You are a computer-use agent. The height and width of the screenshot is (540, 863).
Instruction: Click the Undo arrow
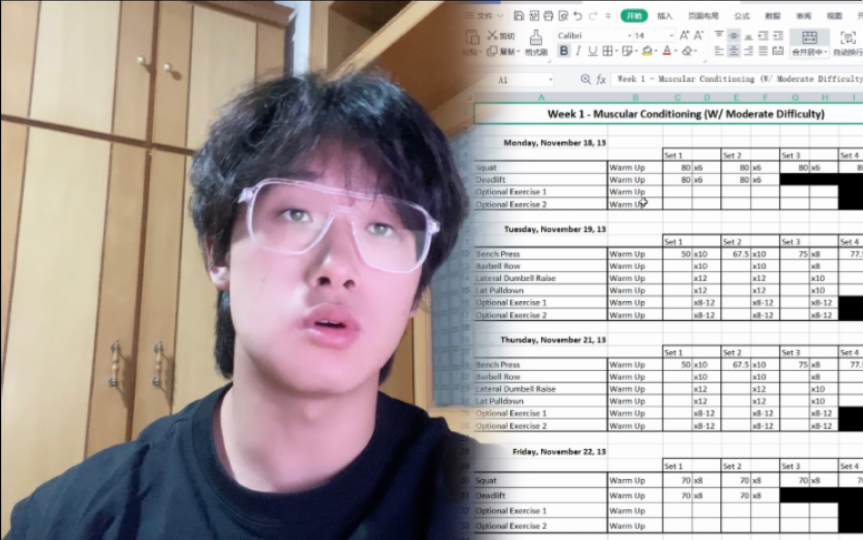point(577,16)
